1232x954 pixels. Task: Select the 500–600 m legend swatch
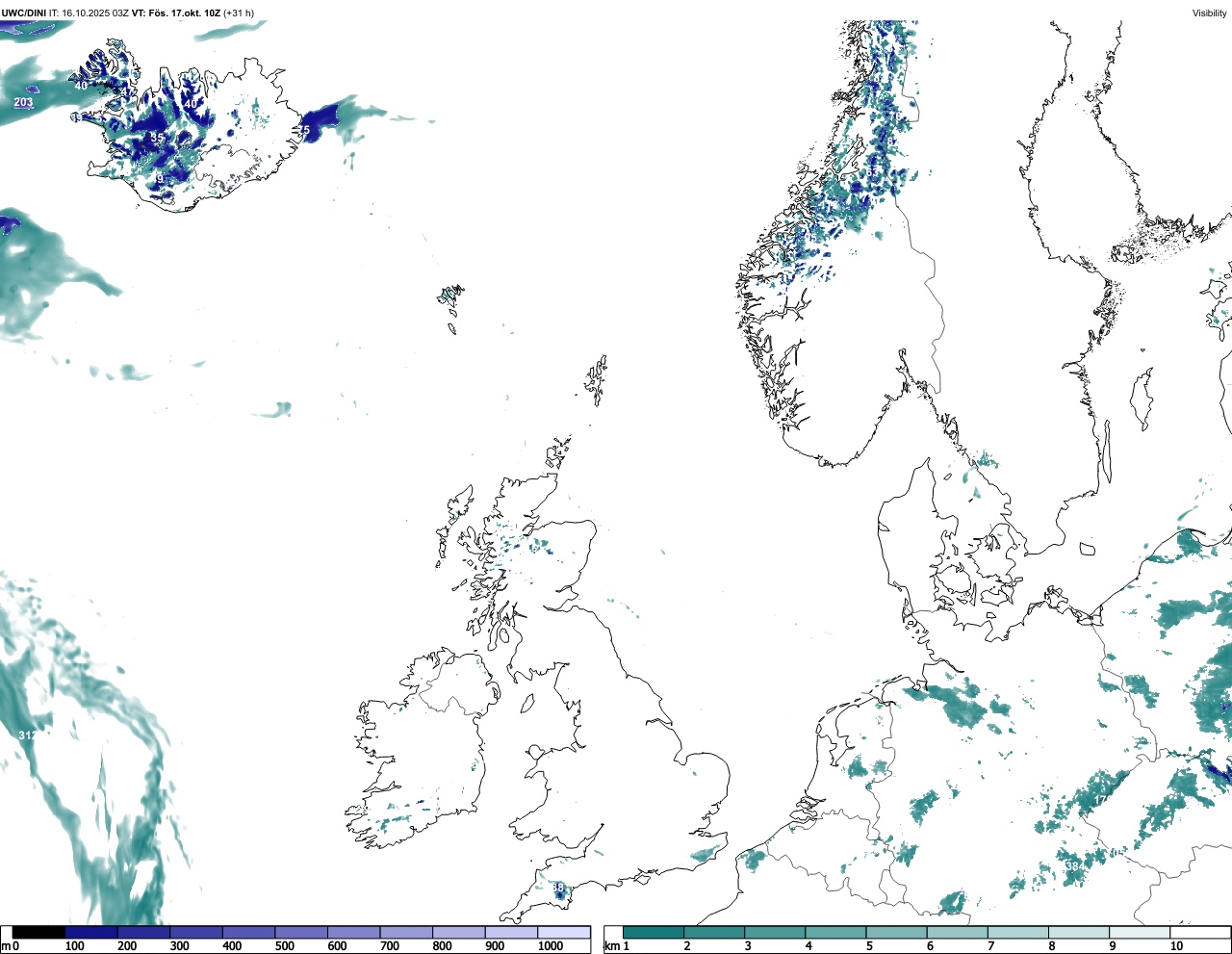(301, 932)
